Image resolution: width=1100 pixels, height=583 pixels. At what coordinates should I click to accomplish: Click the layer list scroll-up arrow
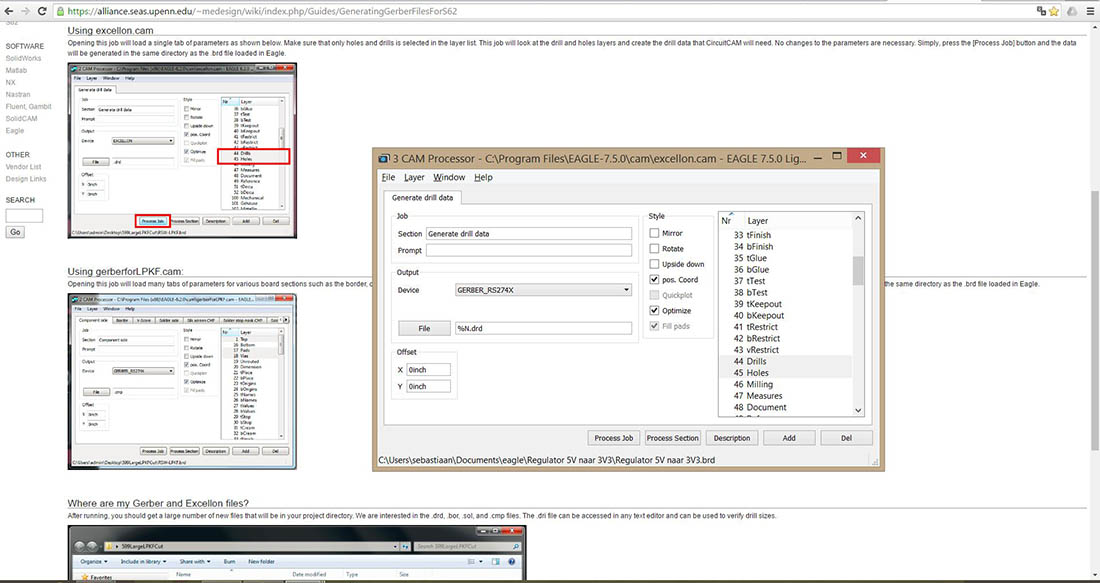point(858,219)
